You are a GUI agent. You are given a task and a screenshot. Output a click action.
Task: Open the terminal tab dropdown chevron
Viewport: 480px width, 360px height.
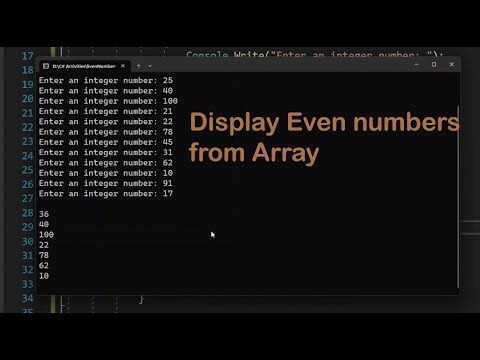tap(150, 66)
